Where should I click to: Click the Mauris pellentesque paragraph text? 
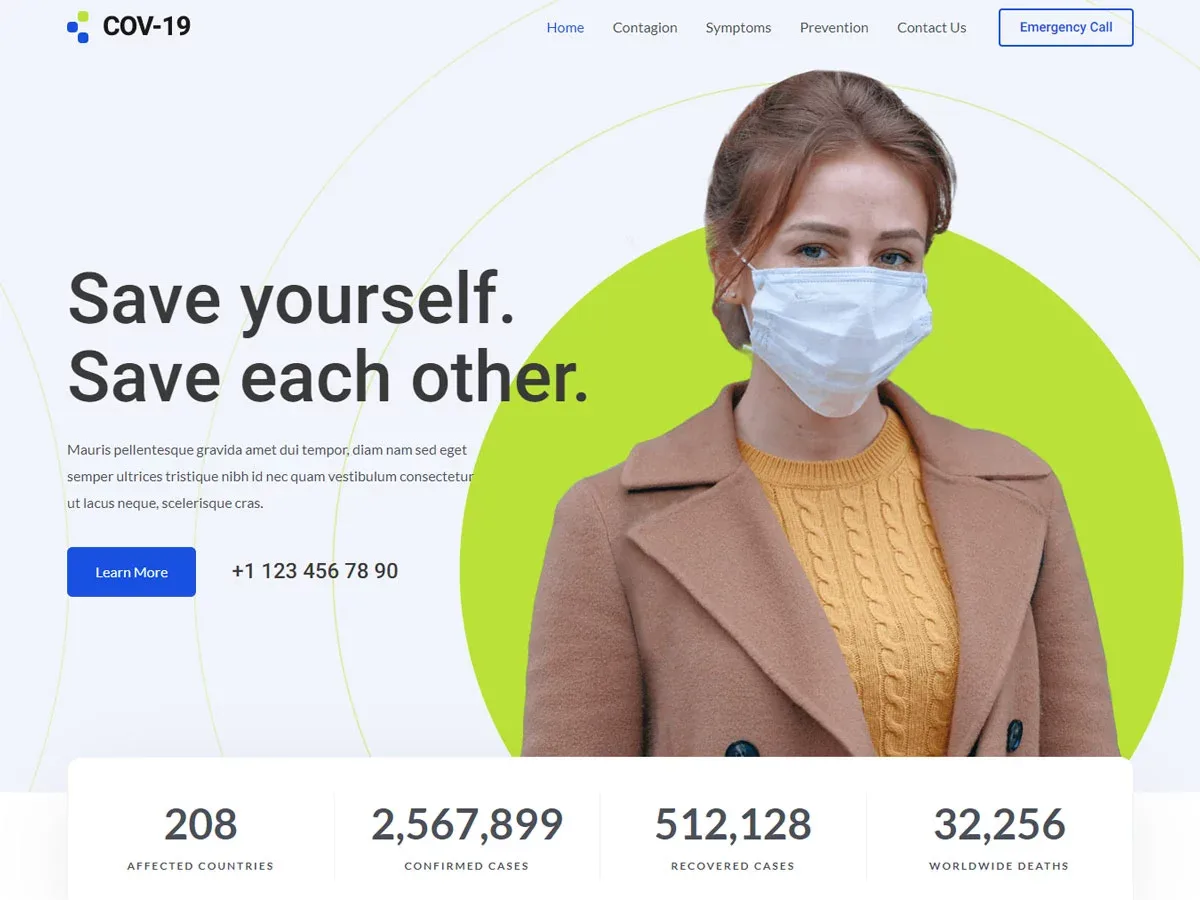click(270, 477)
